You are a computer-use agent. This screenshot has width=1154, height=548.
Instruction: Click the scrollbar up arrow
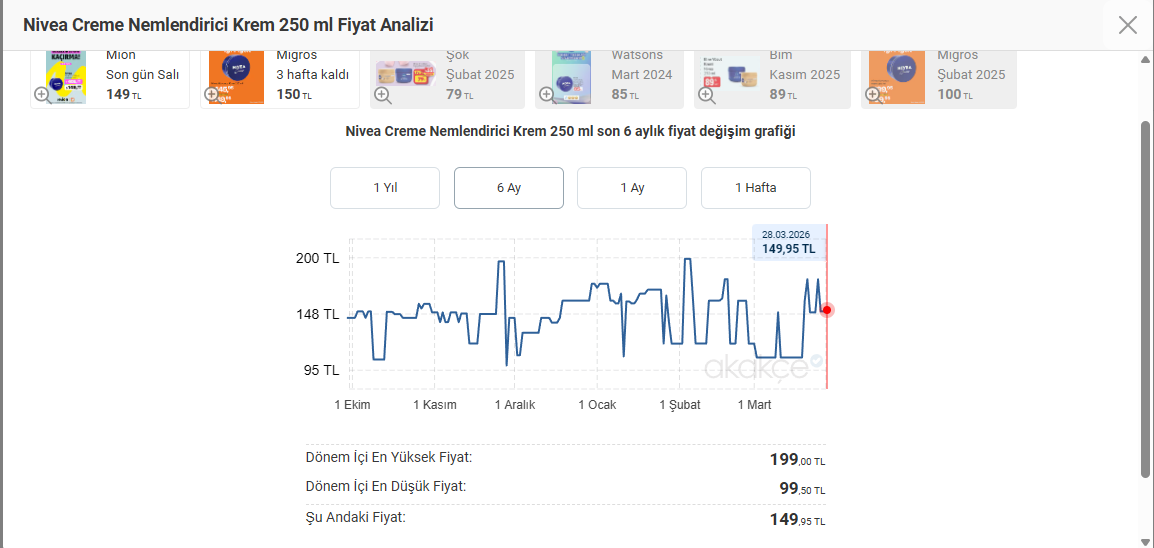click(1145, 60)
